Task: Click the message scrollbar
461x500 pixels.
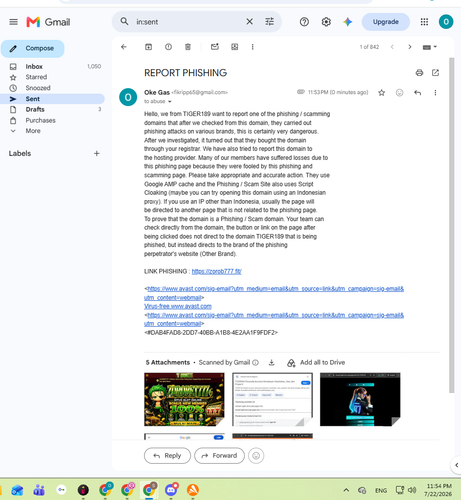Action: (x=452, y=226)
